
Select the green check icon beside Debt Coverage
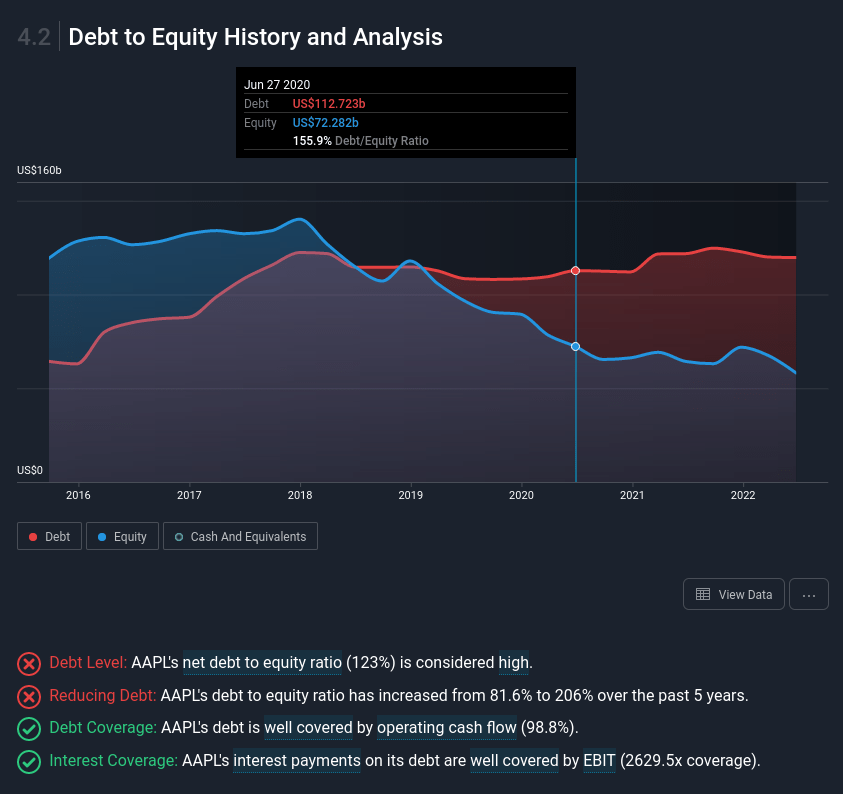(x=29, y=729)
